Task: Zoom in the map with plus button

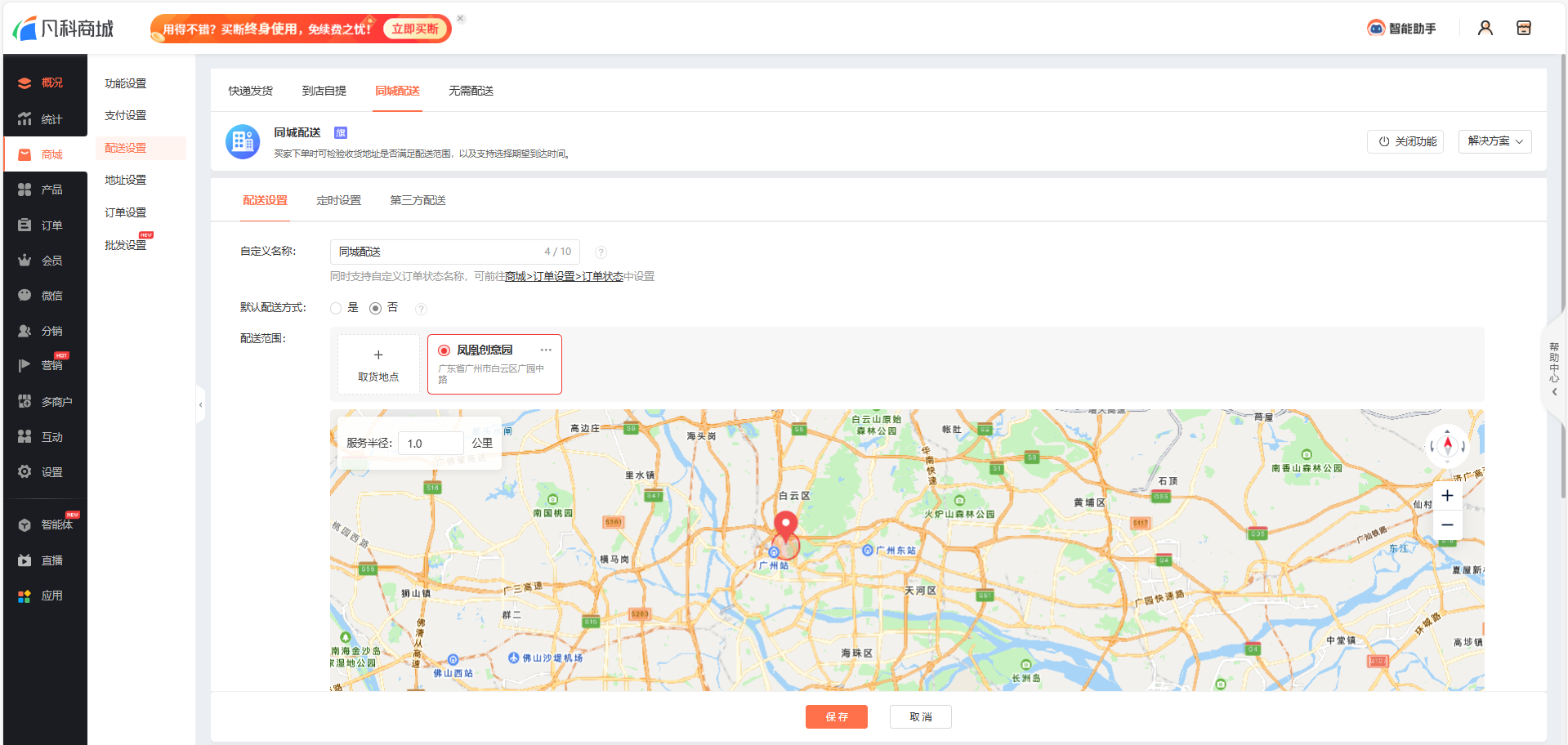Action: click(1447, 496)
